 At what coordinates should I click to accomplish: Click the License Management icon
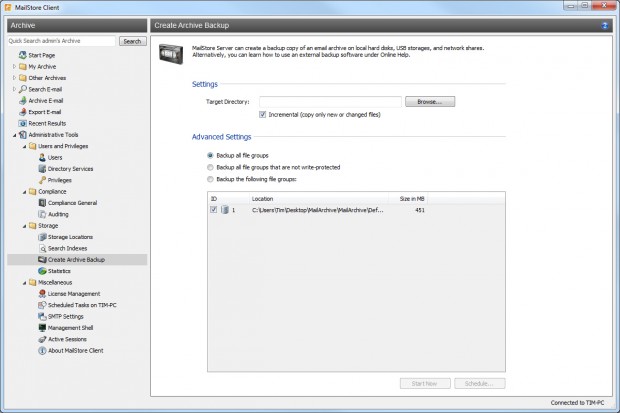tap(42, 294)
